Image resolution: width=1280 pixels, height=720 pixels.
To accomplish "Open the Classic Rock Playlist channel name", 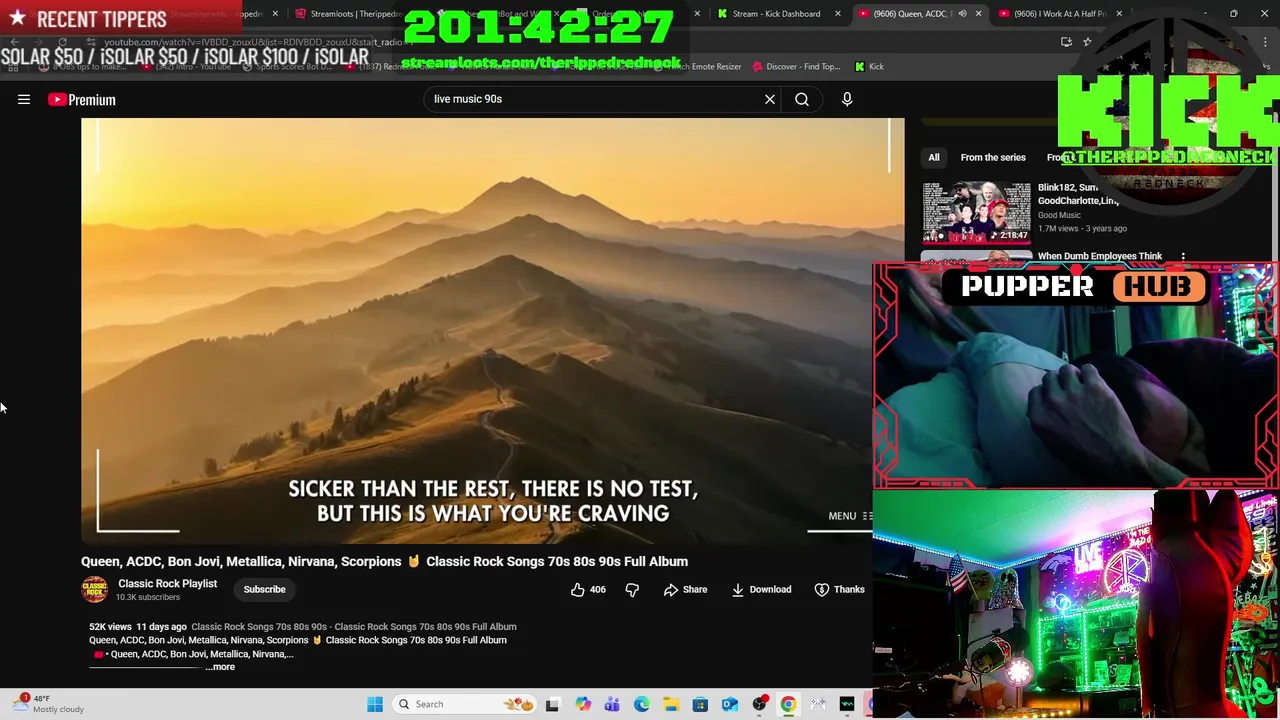I will click(x=167, y=584).
